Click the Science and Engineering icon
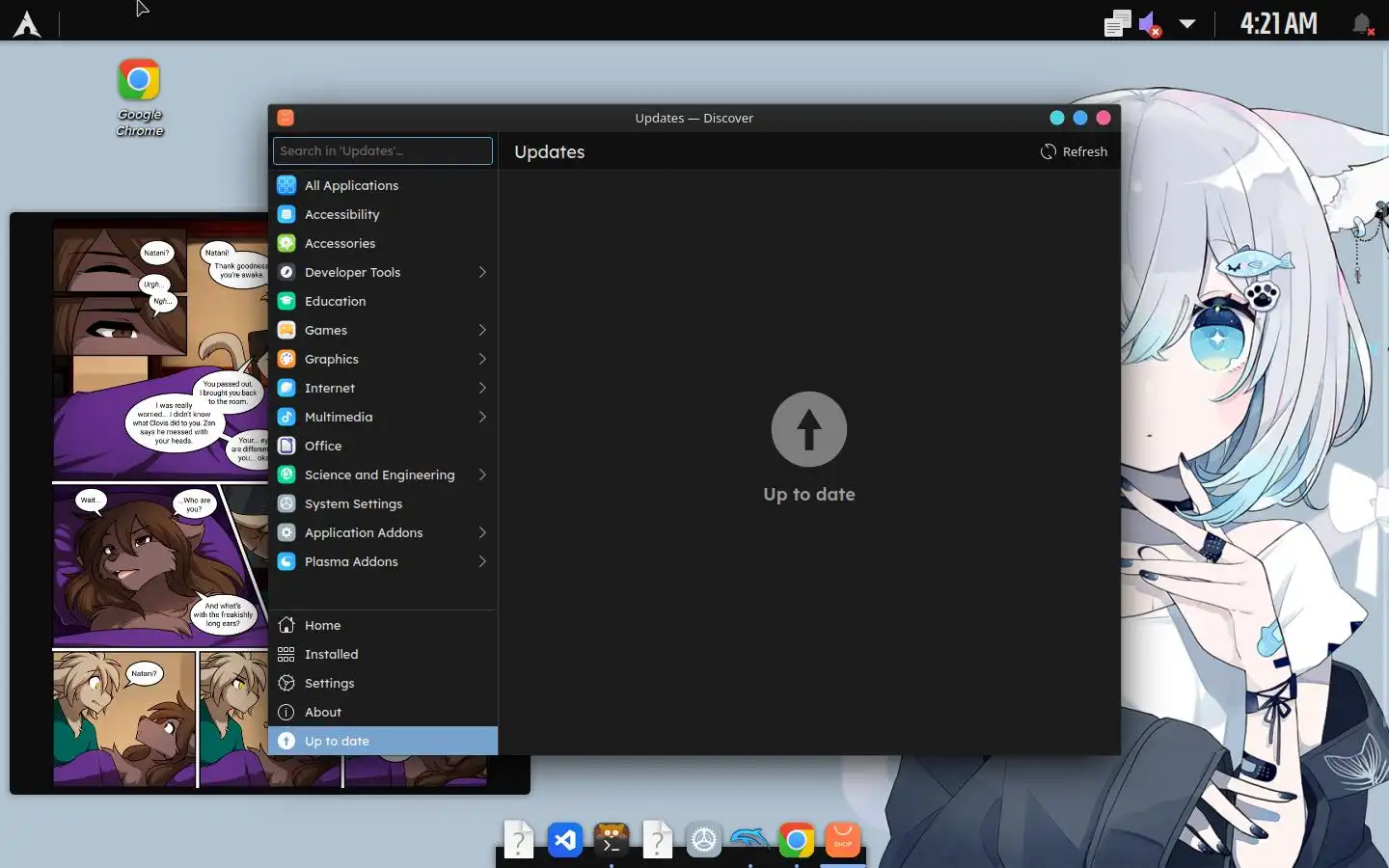 pyautogui.click(x=286, y=475)
